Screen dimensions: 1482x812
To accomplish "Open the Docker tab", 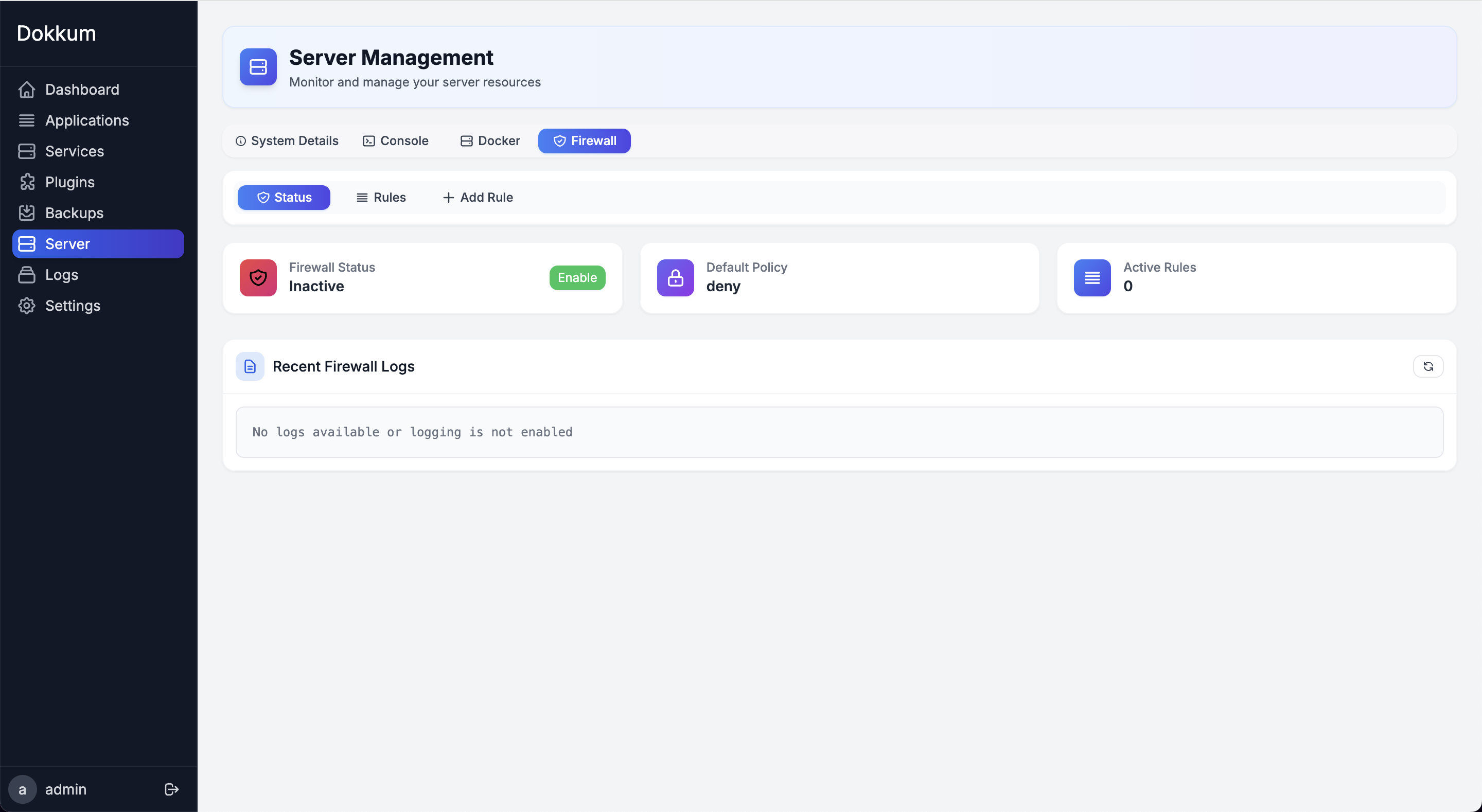I will 489,140.
